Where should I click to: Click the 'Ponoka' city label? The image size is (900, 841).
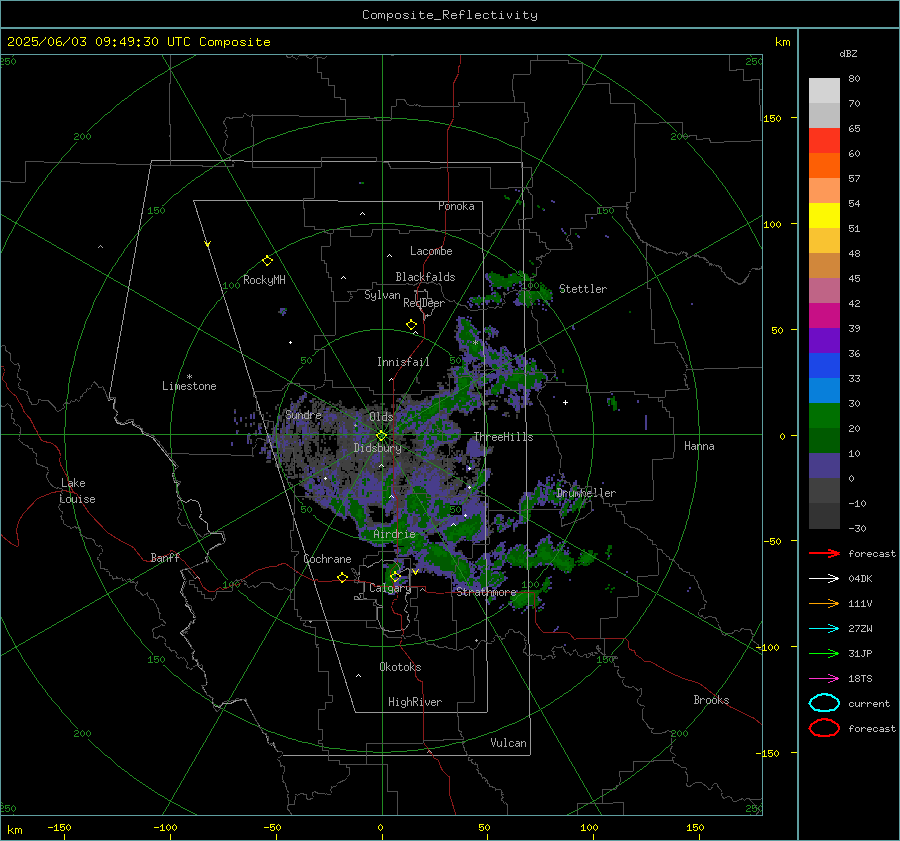pyautogui.click(x=456, y=206)
